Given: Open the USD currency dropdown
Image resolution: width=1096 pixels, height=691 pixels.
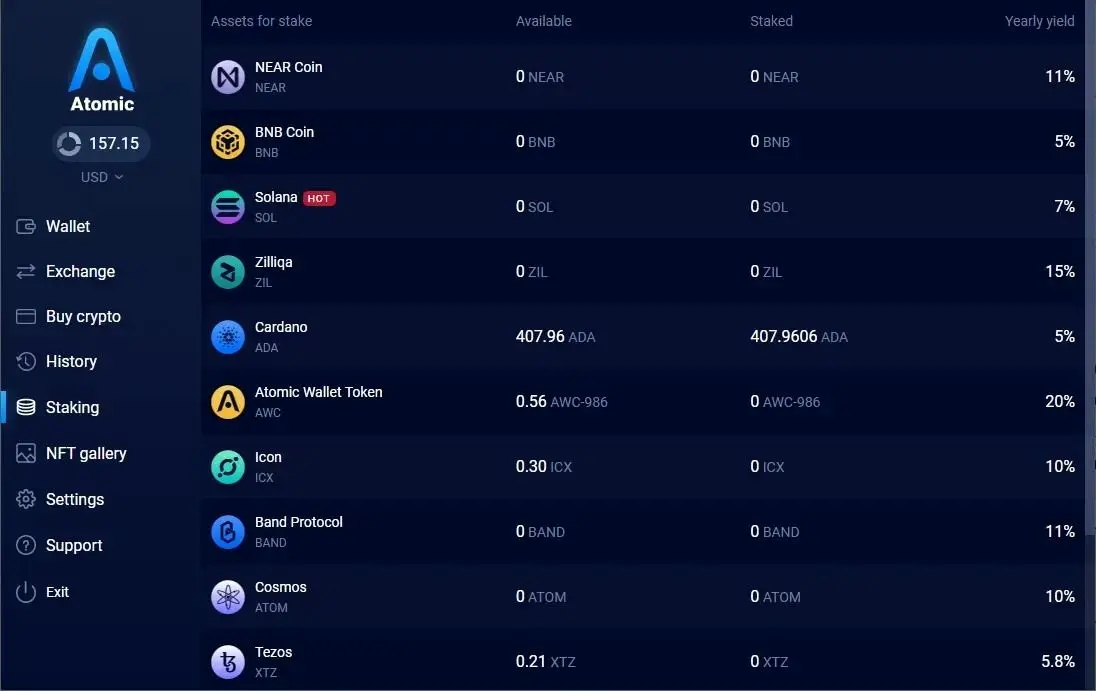Looking at the screenshot, I should 101,177.
